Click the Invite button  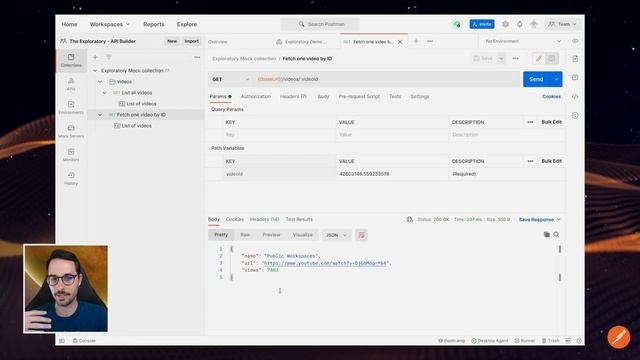[482, 24]
